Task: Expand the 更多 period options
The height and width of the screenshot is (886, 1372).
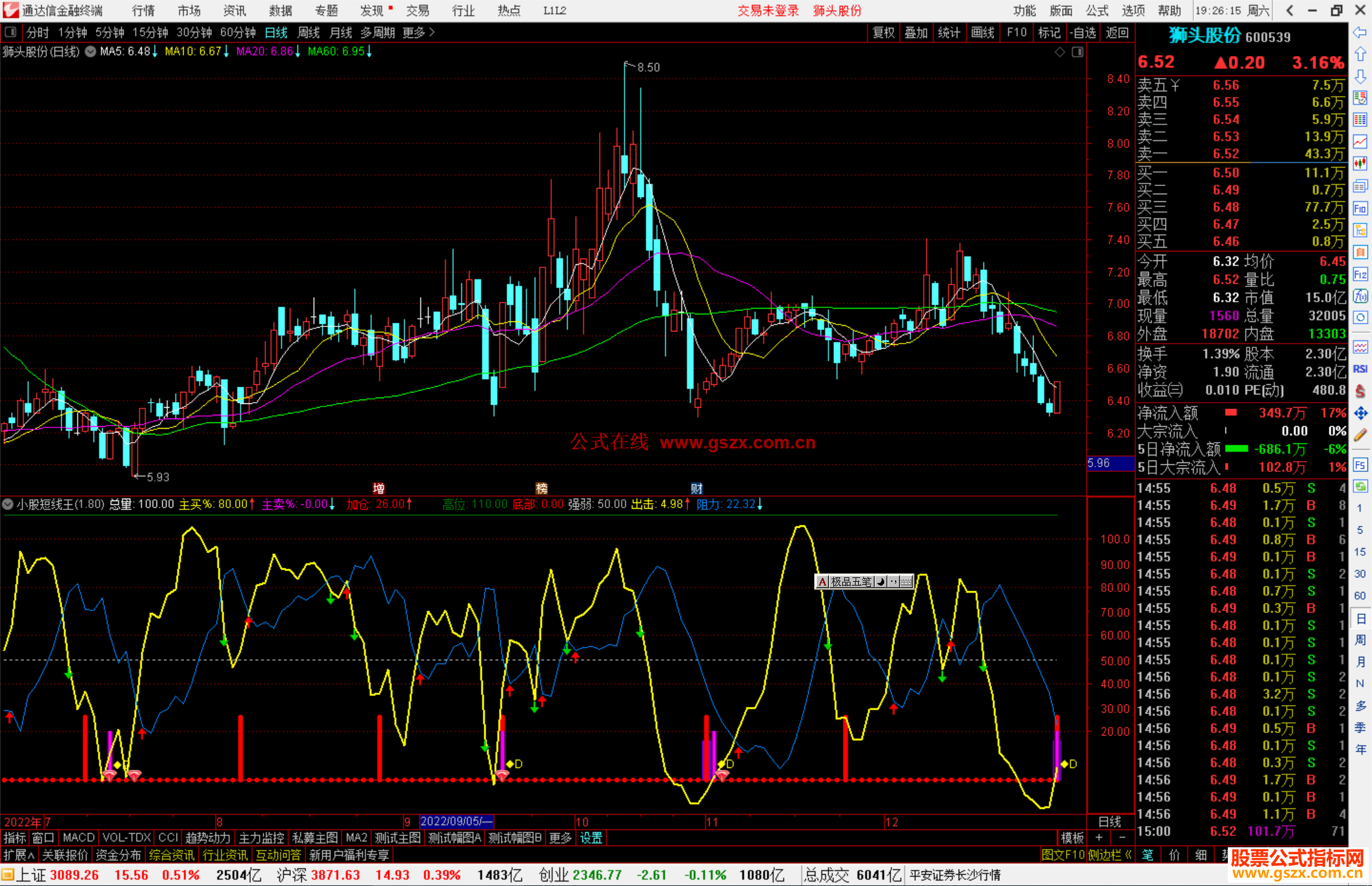Action: [418, 32]
